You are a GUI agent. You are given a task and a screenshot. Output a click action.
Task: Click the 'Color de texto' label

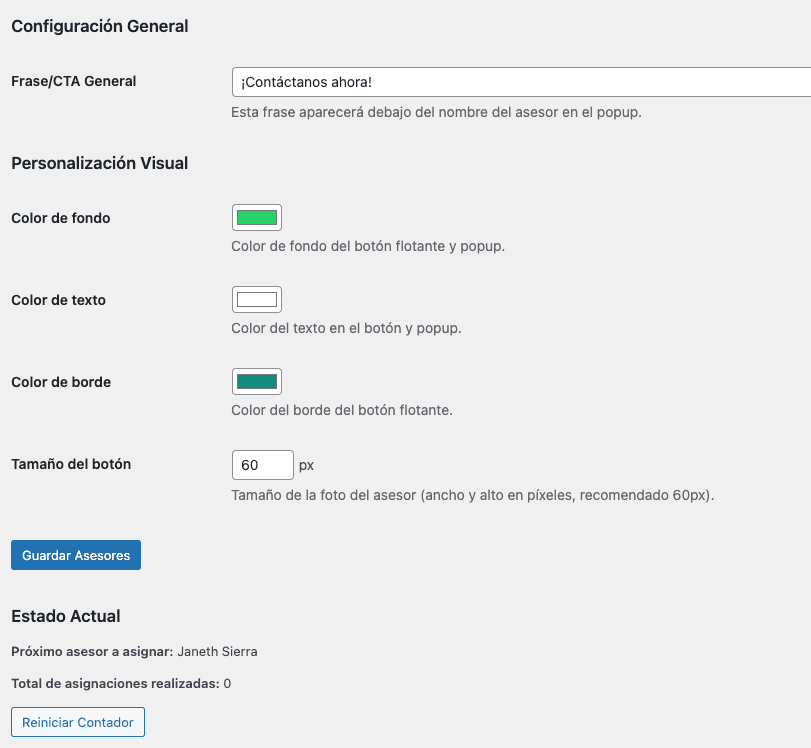(x=58, y=300)
